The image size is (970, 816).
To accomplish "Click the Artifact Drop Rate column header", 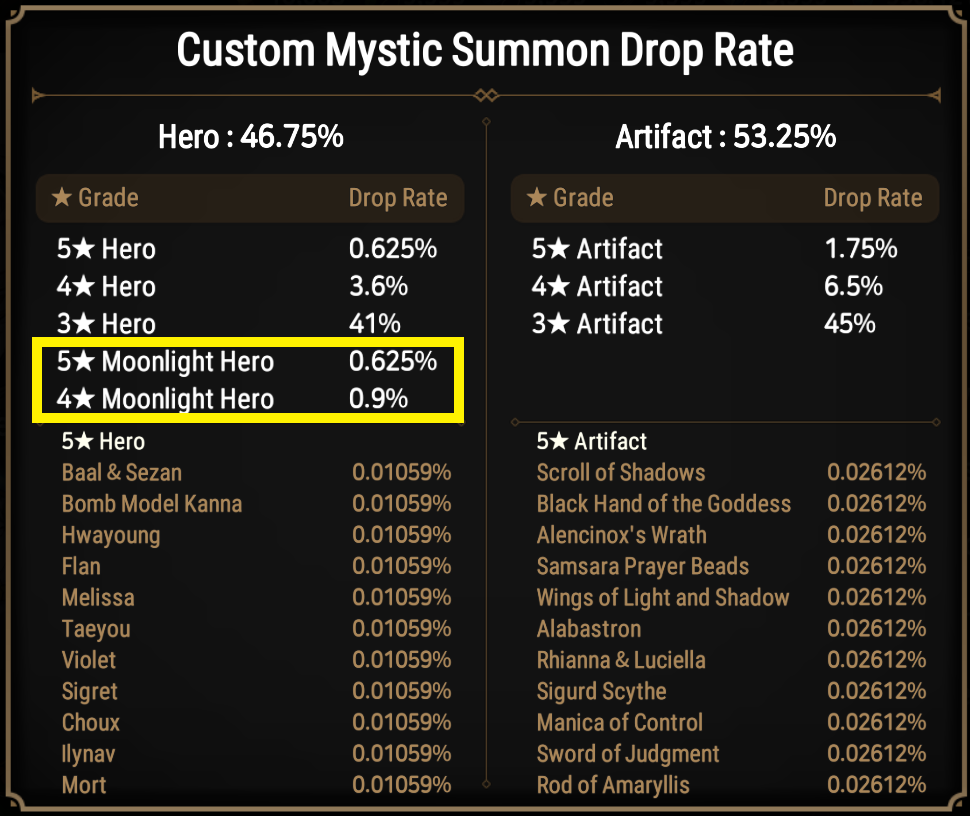I will tap(873, 198).
